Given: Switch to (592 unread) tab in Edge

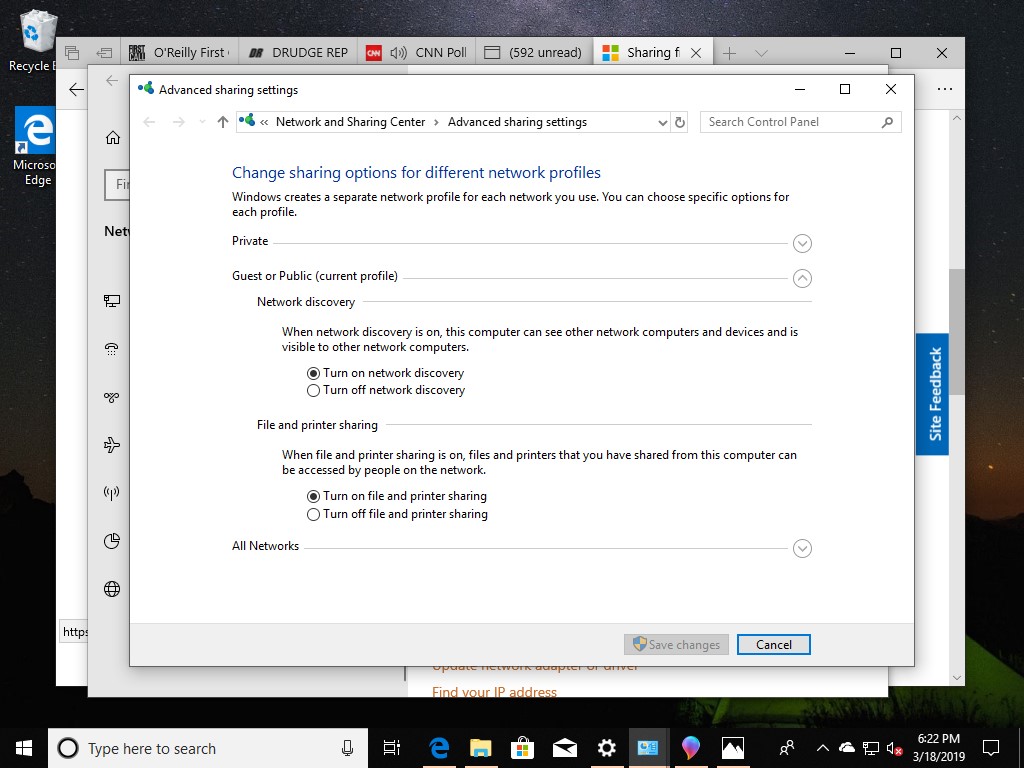Looking at the screenshot, I should (x=535, y=53).
